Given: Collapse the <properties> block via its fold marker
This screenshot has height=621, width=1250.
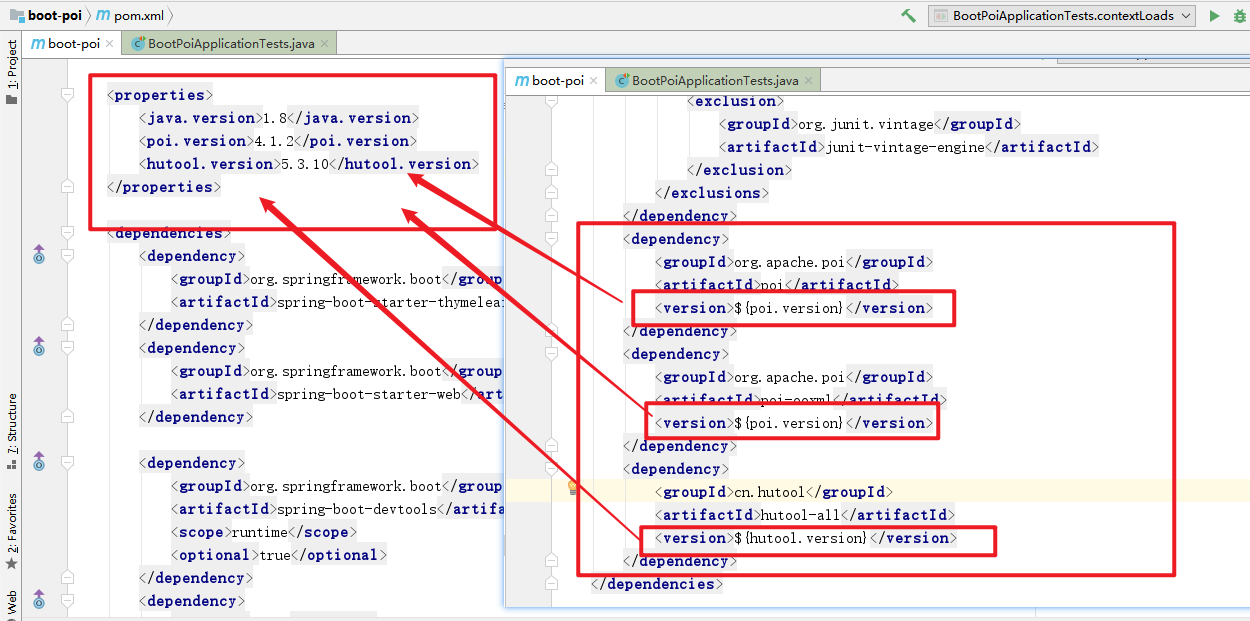Looking at the screenshot, I should point(67,95).
